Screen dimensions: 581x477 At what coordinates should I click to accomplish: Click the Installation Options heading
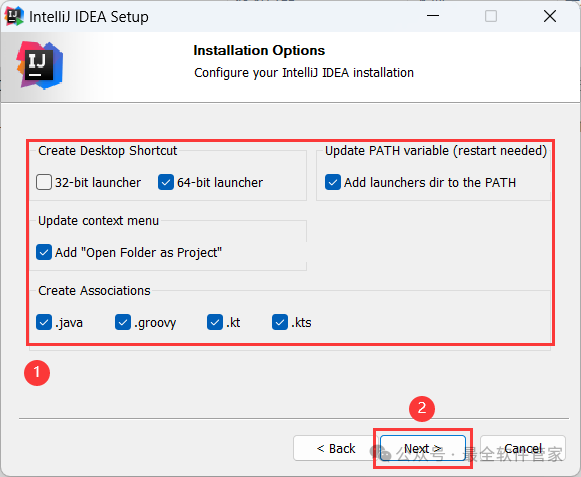pyautogui.click(x=259, y=50)
